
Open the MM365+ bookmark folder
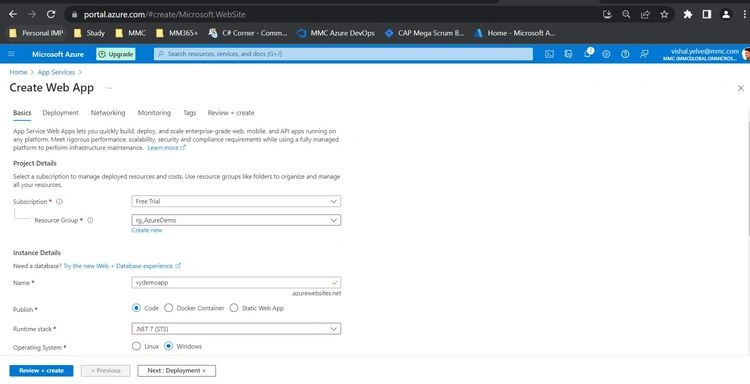(177, 33)
